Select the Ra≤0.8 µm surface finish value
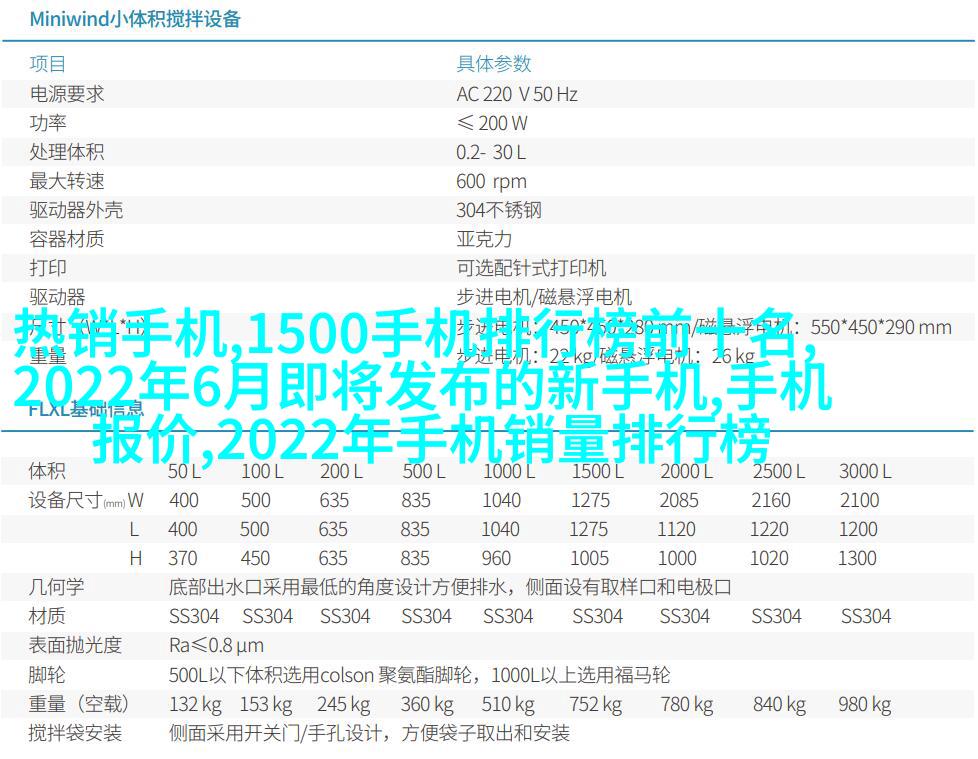 216,645
